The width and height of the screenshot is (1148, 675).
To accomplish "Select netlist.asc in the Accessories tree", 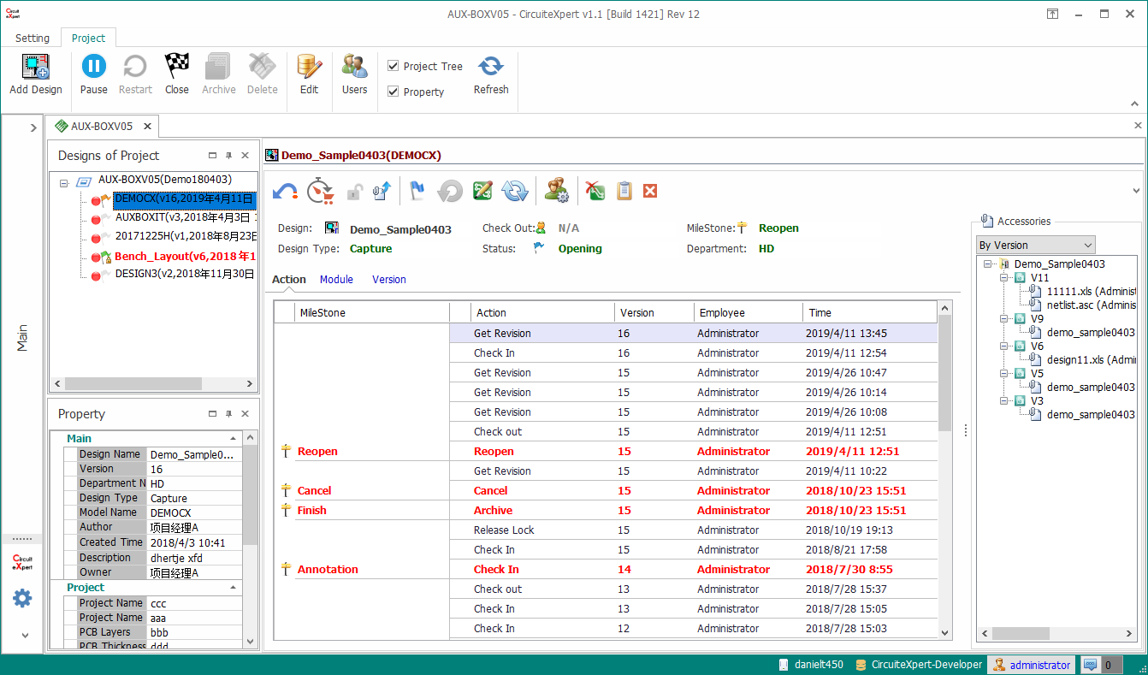I will [x=1091, y=305].
